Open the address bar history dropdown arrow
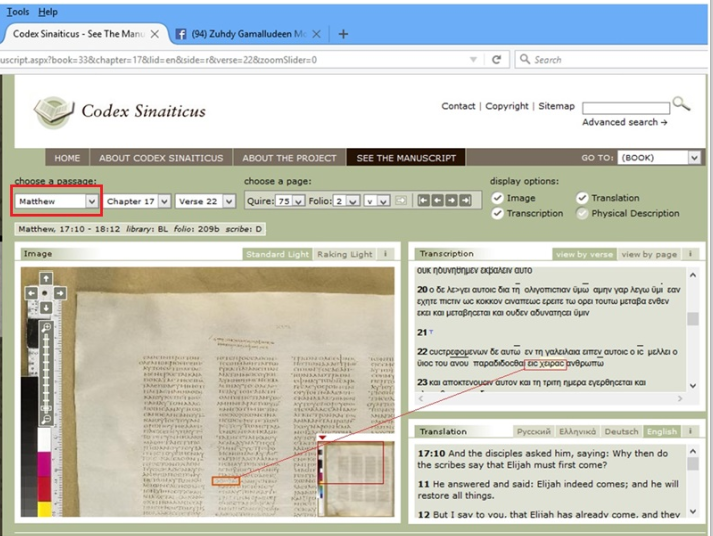Image resolution: width=713 pixels, height=536 pixels. click(x=473, y=60)
